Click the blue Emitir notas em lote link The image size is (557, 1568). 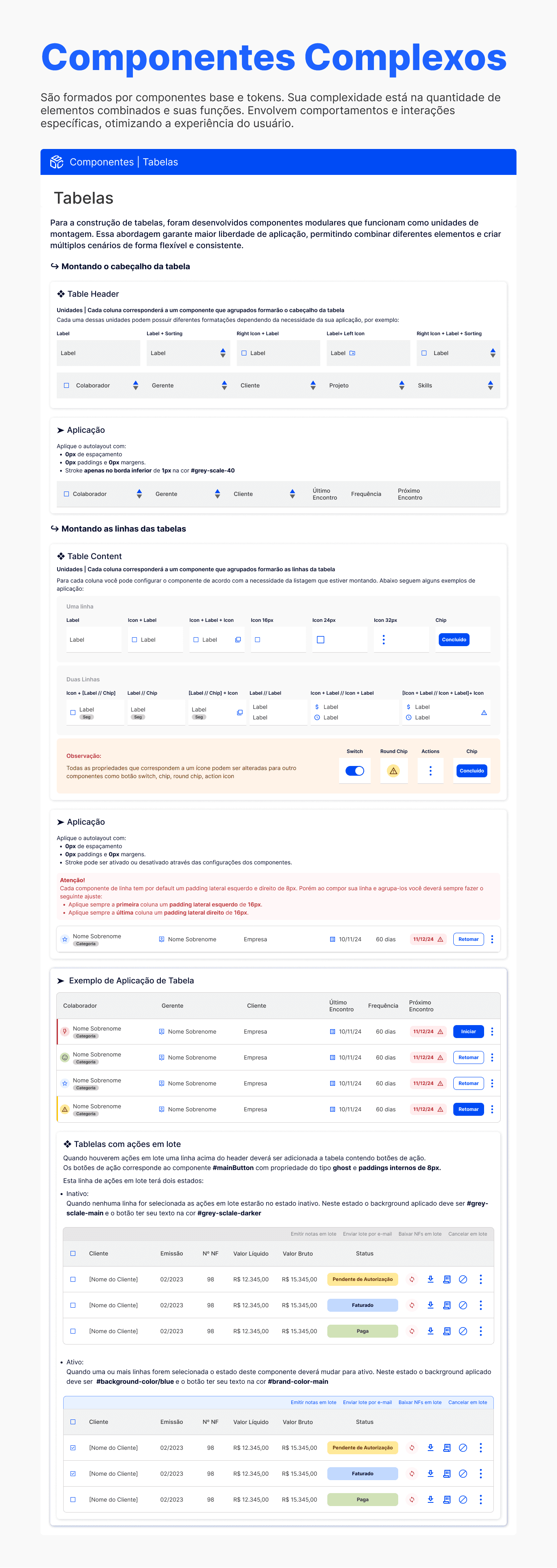click(314, 1402)
